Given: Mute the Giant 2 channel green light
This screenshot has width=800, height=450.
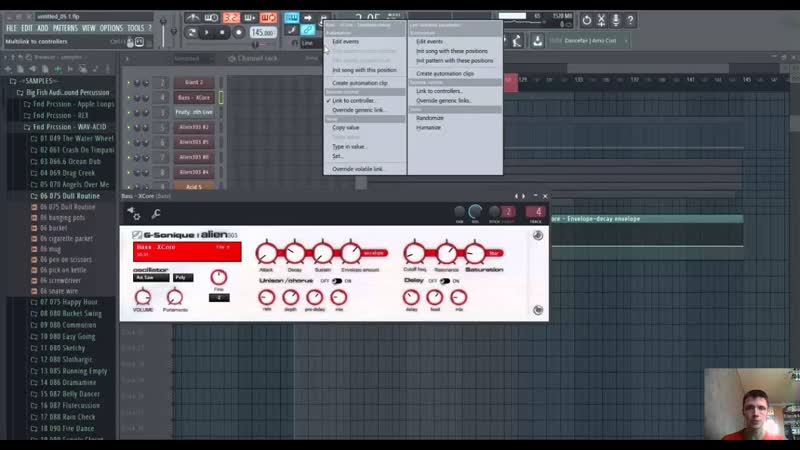Looking at the screenshot, I should (129, 83).
